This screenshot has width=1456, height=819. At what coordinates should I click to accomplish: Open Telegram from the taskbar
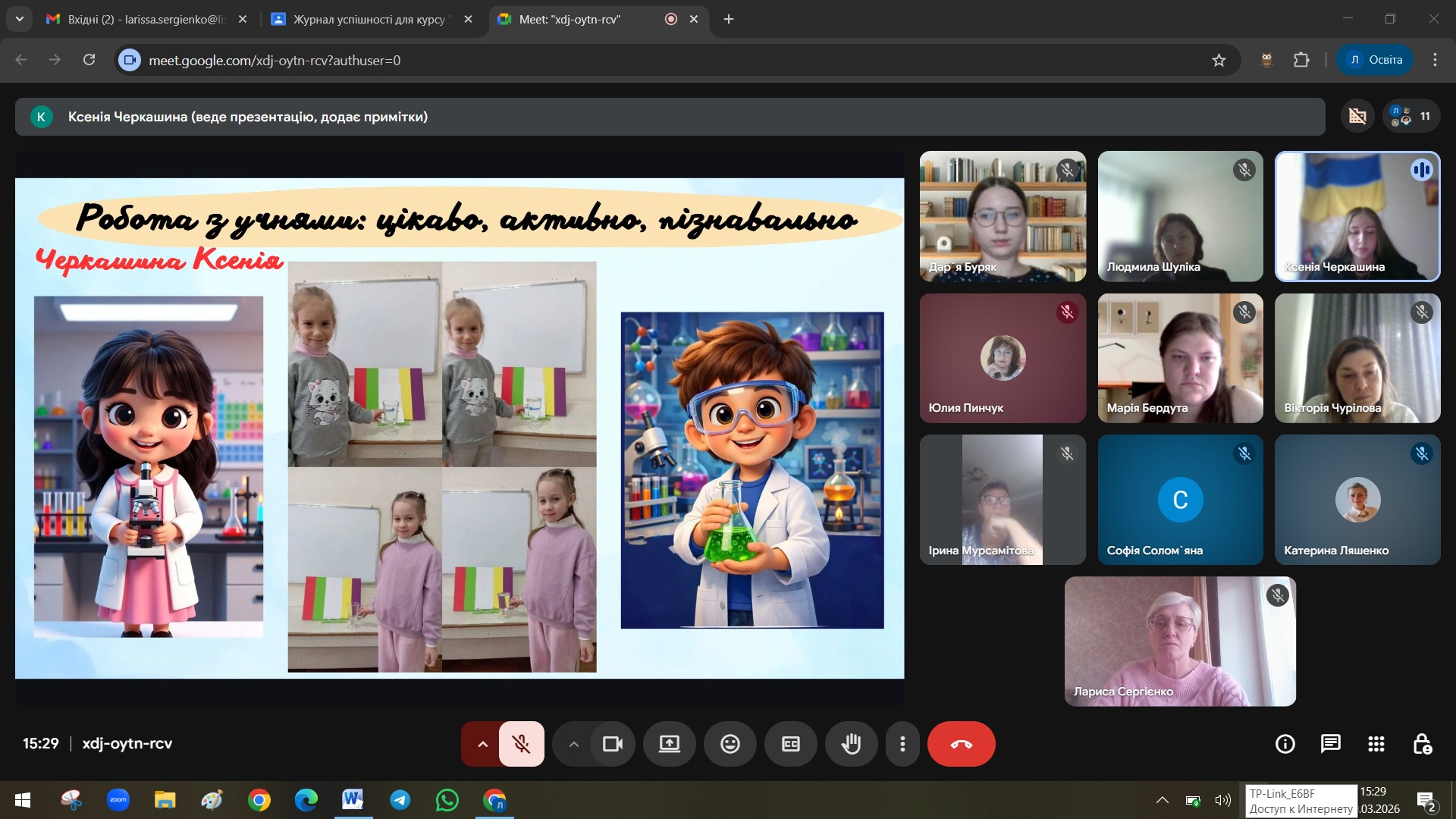(x=400, y=800)
